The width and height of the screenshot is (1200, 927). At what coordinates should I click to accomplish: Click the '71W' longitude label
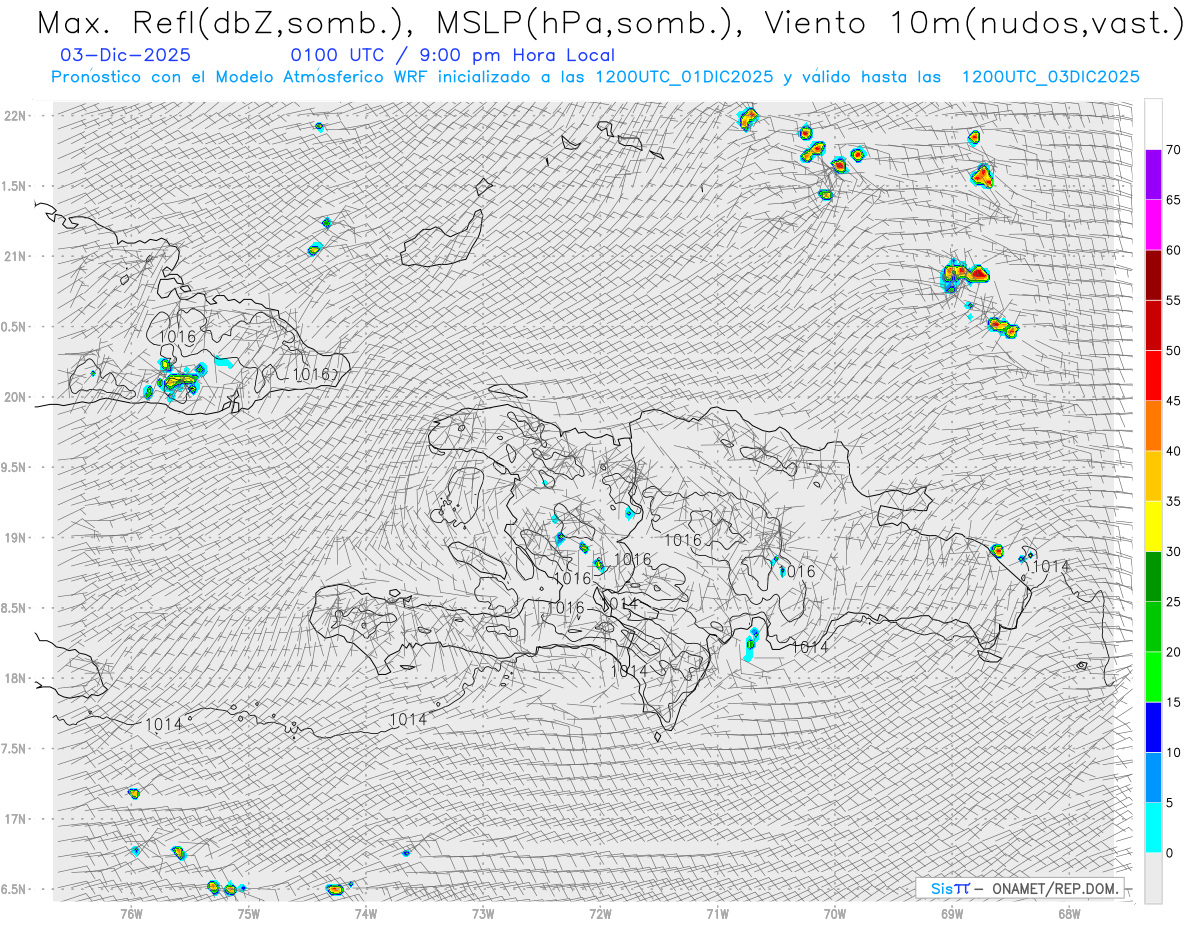[x=717, y=912]
